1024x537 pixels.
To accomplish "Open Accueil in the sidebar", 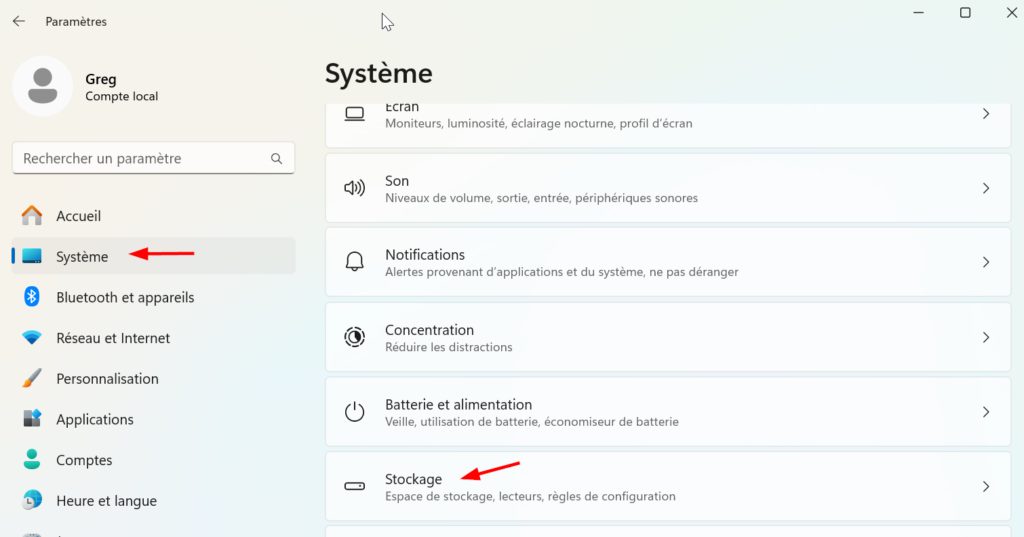I will pyautogui.click(x=153, y=216).
